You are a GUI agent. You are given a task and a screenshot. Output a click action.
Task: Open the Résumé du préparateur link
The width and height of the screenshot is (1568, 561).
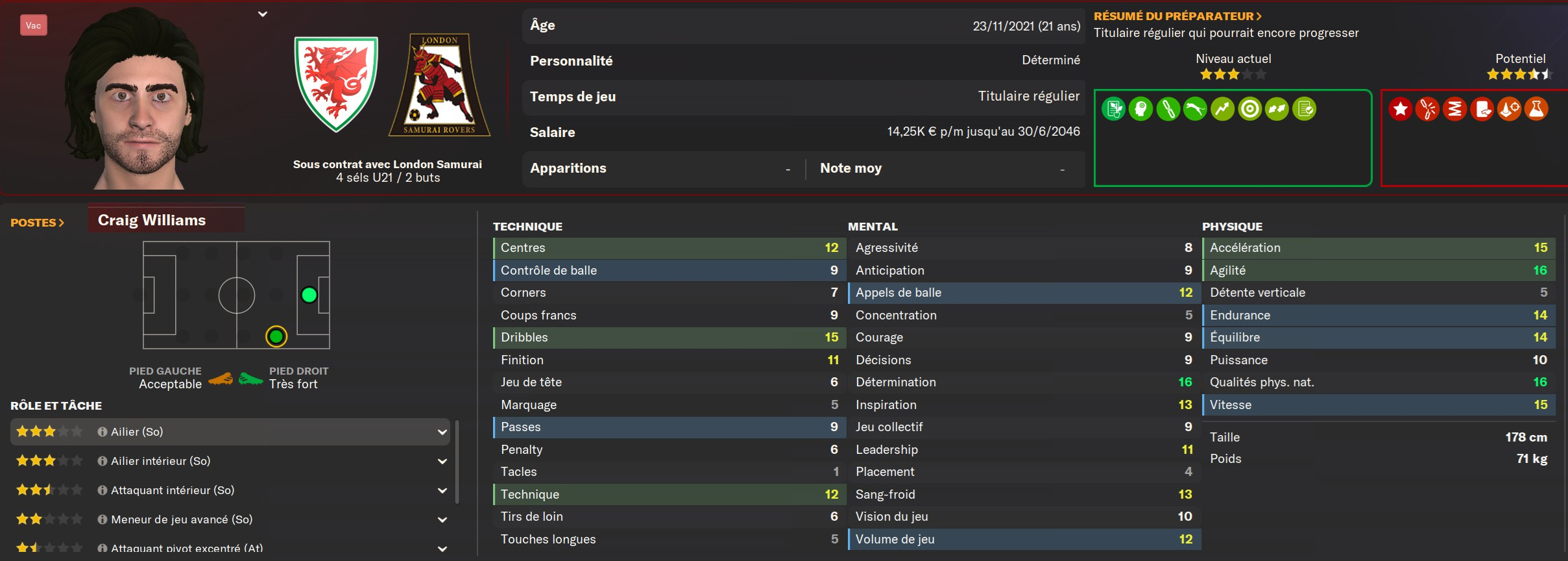pos(1177,16)
